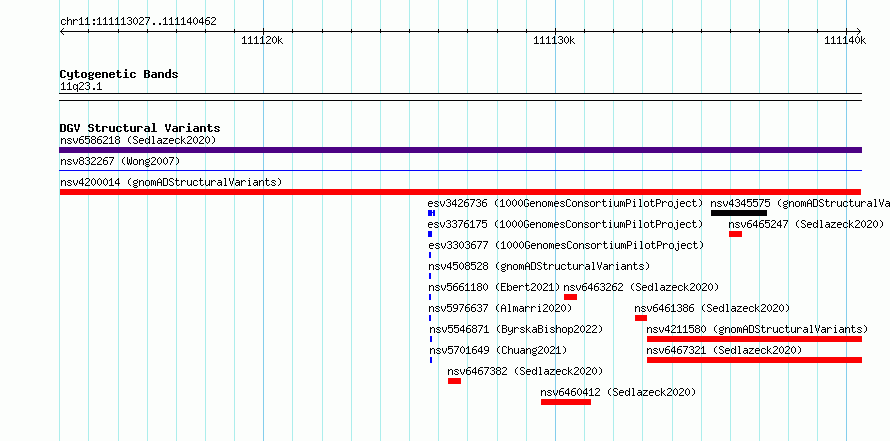The width and height of the screenshot is (890, 441).
Task: Select the thin blue nsv832267 line
Action: tap(460, 170)
